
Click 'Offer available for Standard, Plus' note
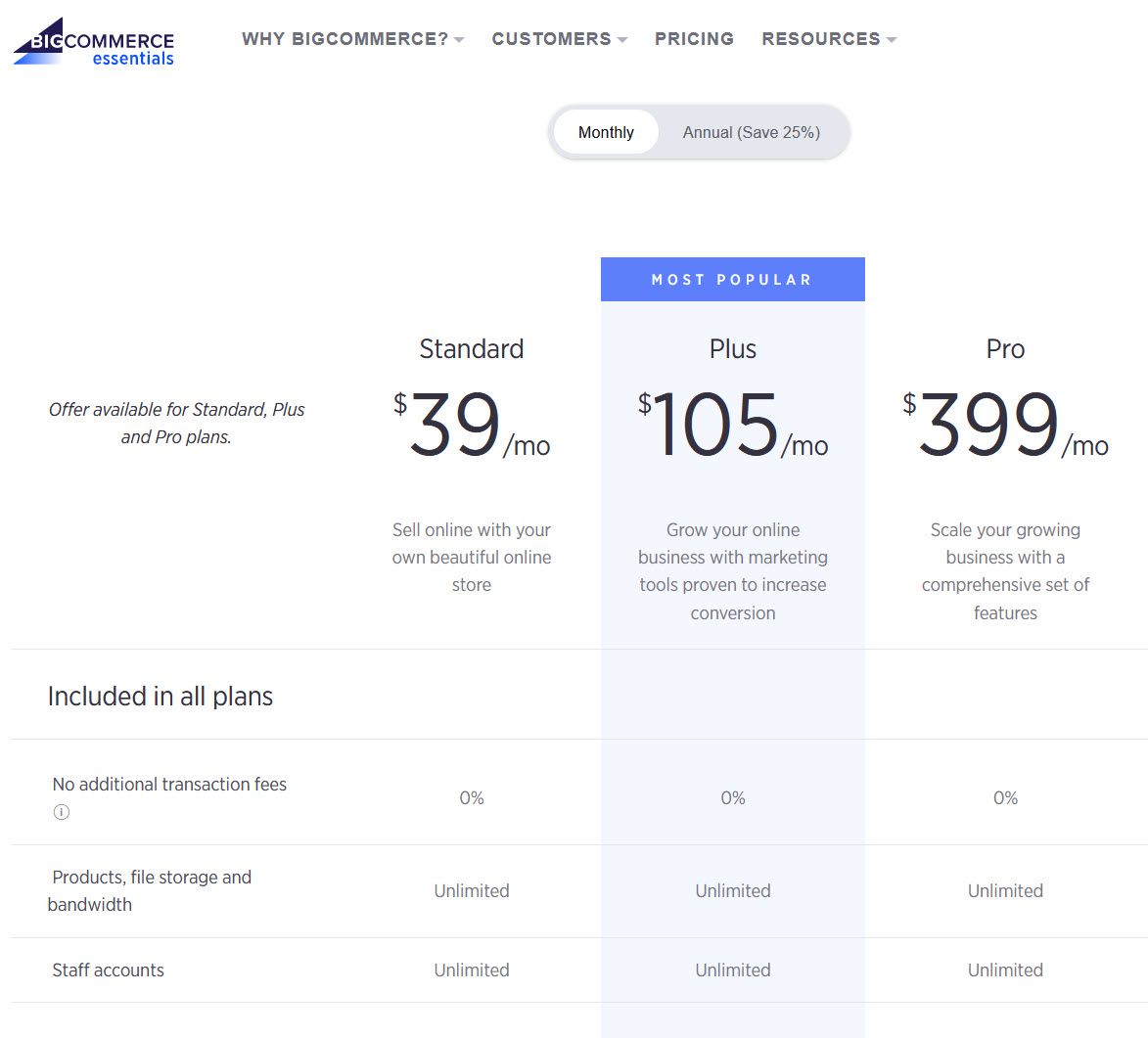coord(176,423)
